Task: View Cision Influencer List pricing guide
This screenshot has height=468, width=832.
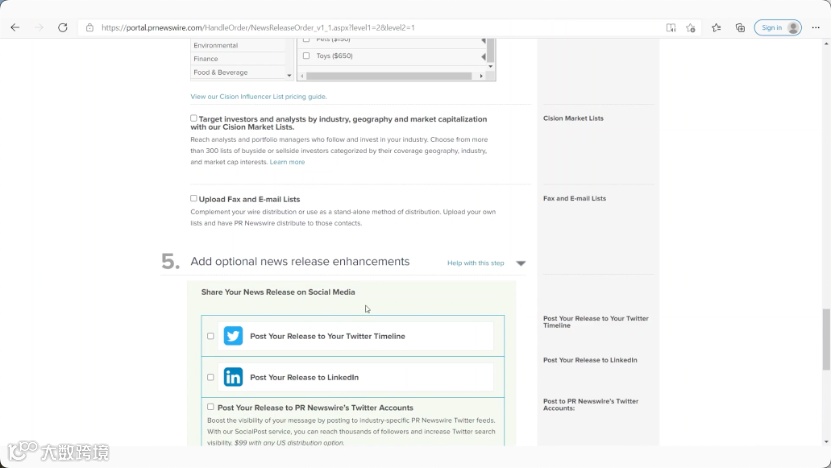Action: pos(258,97)
